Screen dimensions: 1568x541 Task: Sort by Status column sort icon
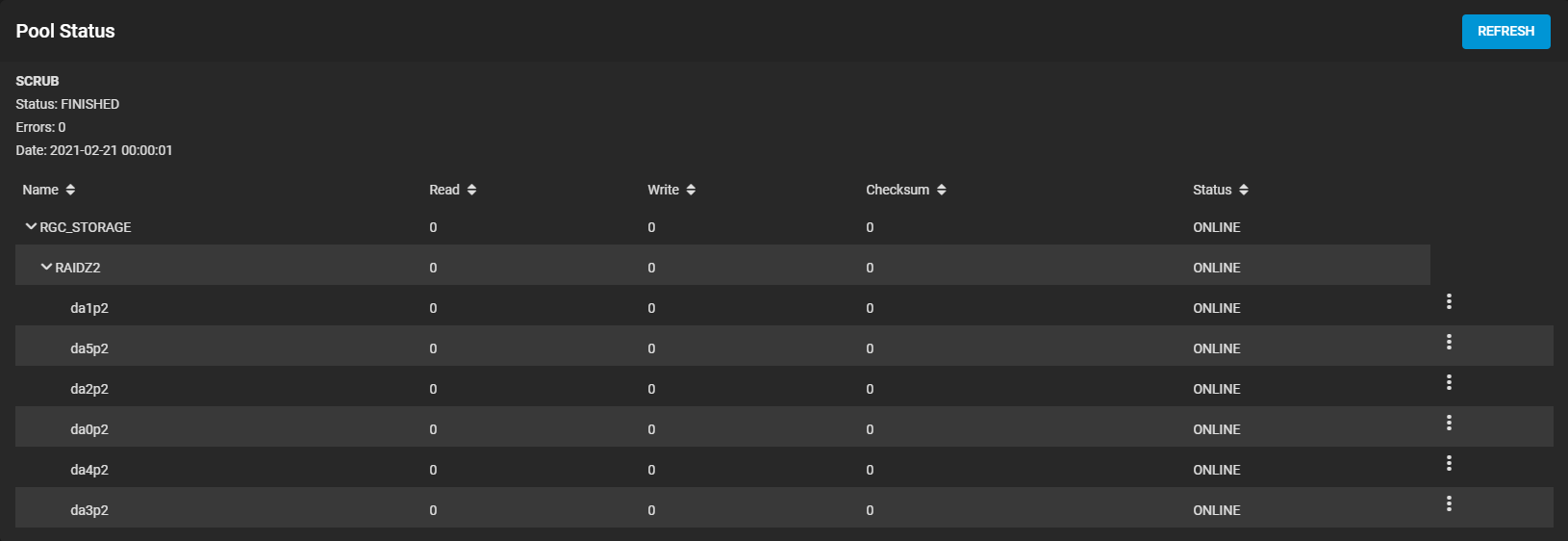click(1243, 190)
